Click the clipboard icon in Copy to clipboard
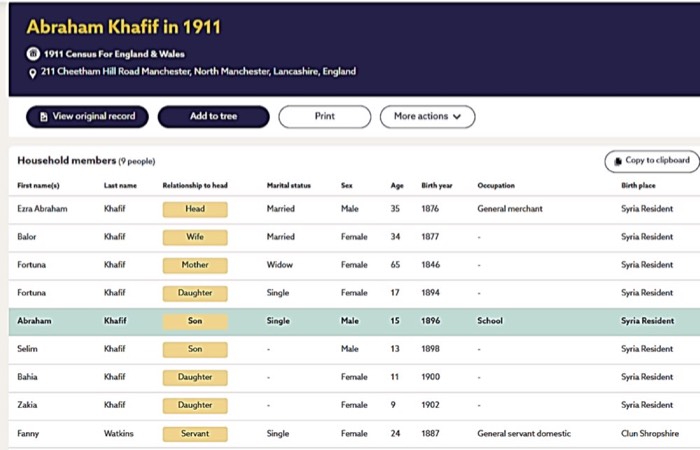 [x=618, y=161]
